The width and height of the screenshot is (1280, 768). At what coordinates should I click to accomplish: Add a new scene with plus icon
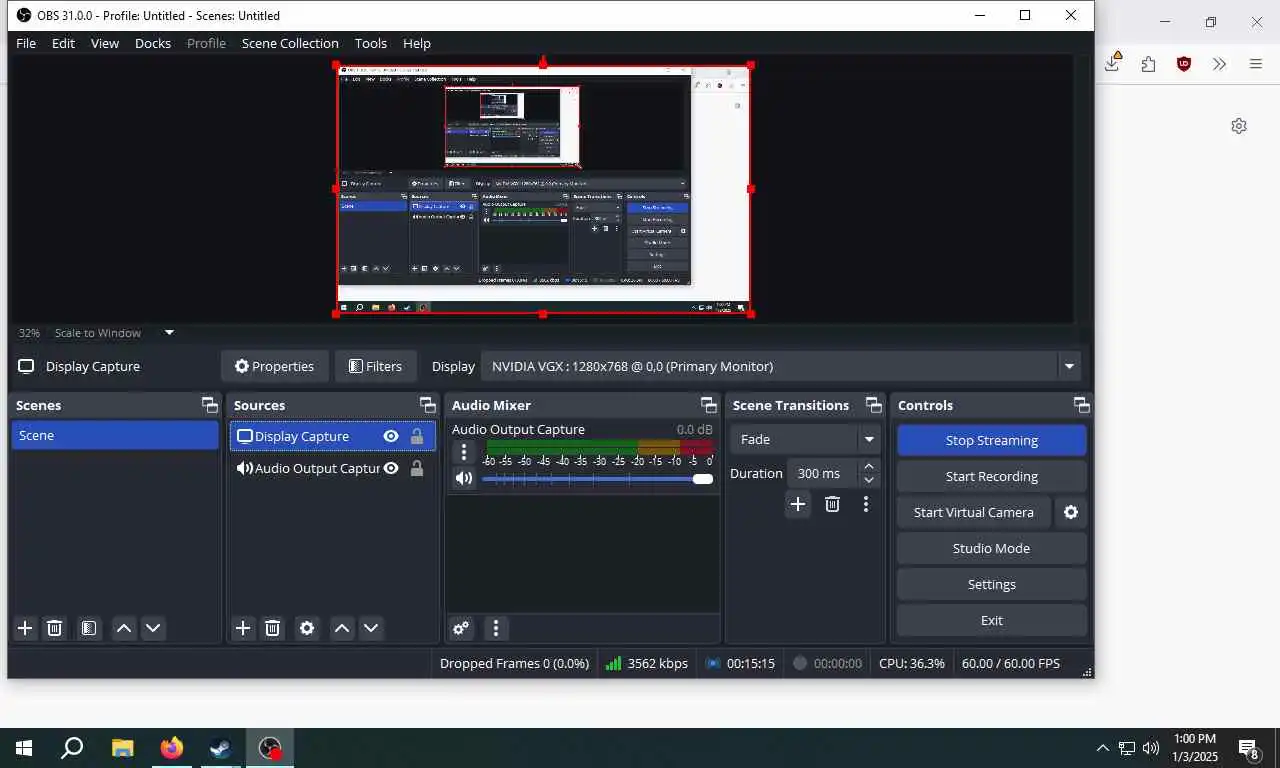[25, 628]
